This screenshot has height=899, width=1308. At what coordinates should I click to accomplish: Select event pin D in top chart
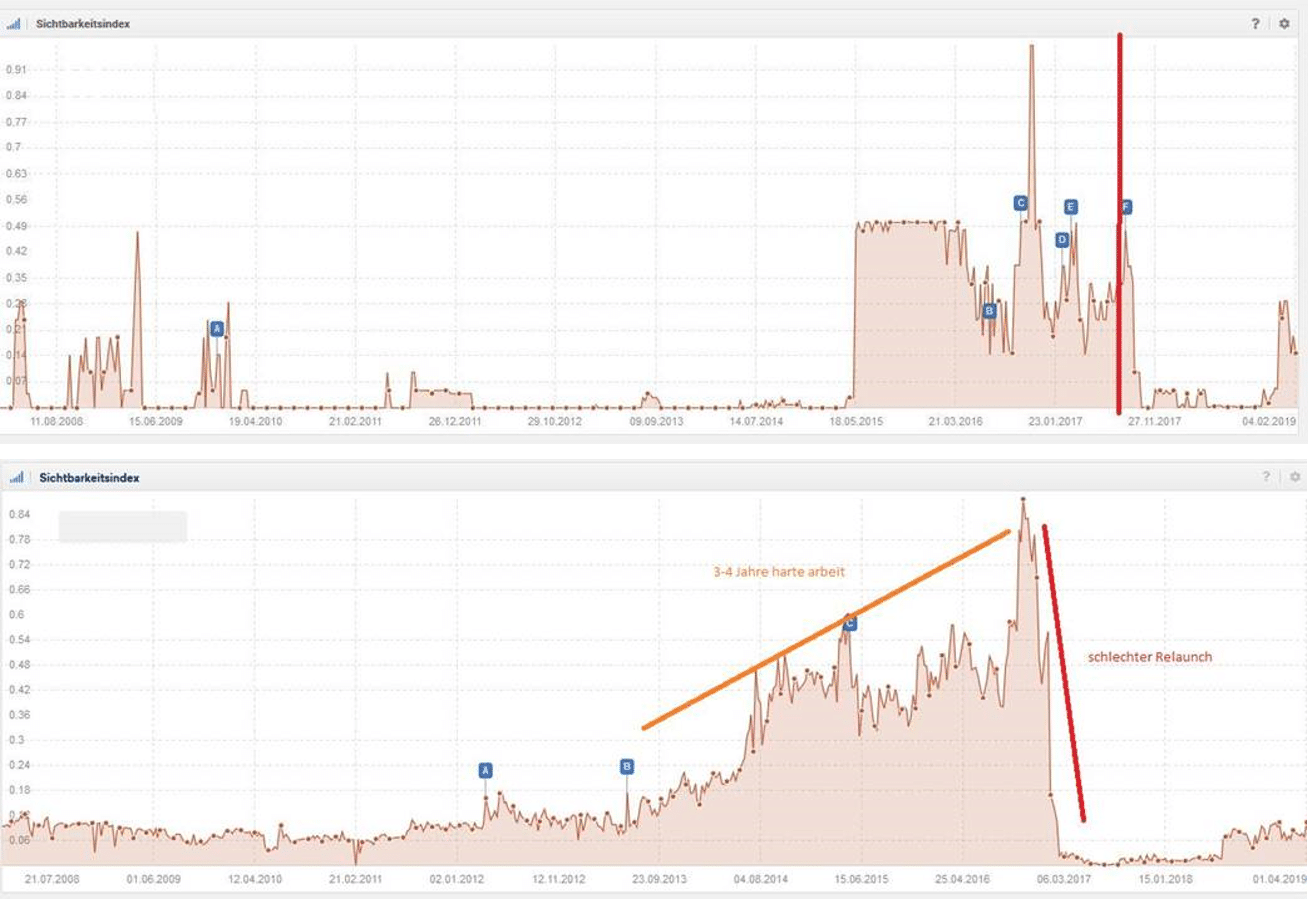[1062, 239]
